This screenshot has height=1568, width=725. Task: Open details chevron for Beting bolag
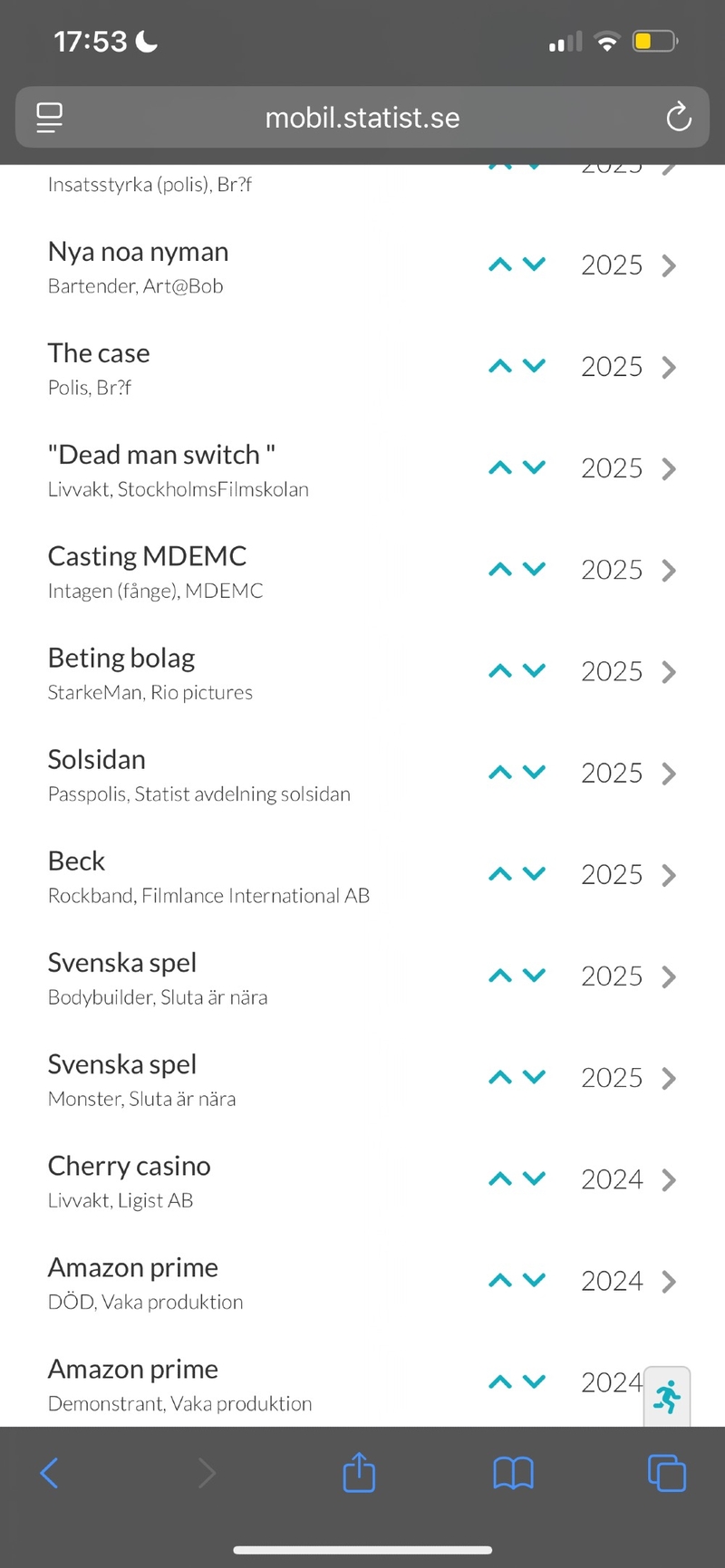point(669,671)
